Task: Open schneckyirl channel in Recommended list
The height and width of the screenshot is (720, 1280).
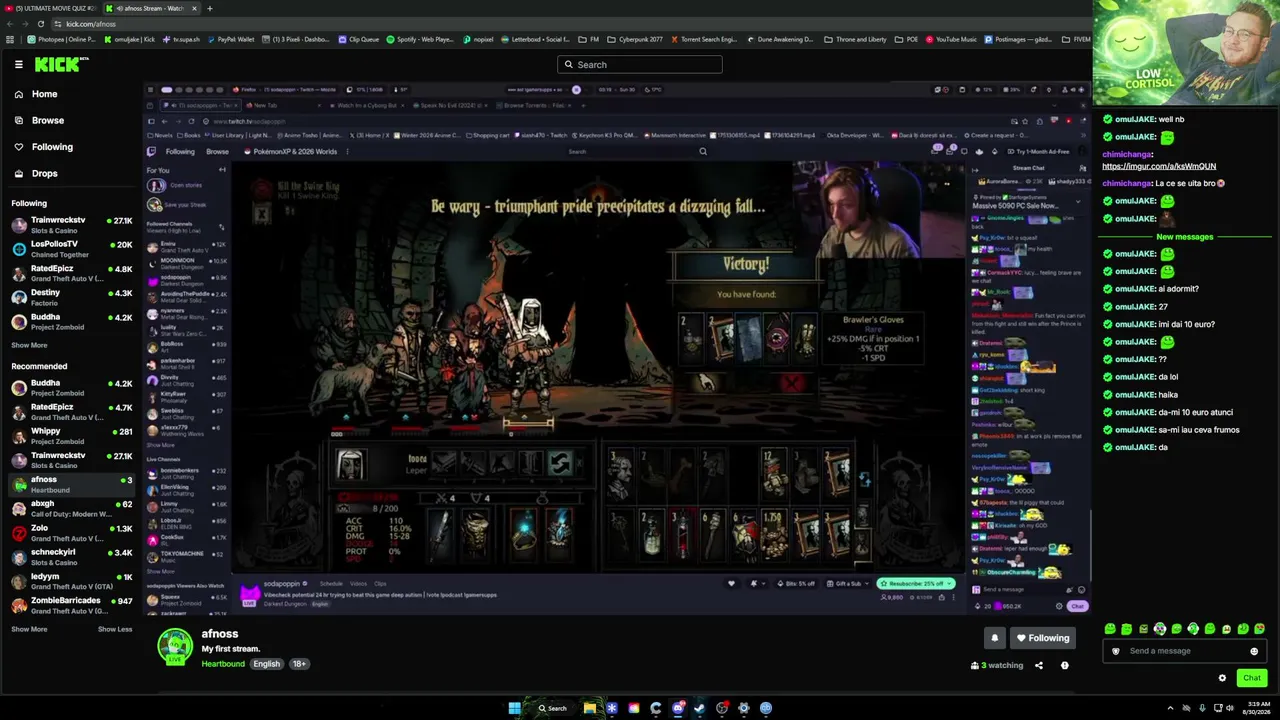Action: 72,557
